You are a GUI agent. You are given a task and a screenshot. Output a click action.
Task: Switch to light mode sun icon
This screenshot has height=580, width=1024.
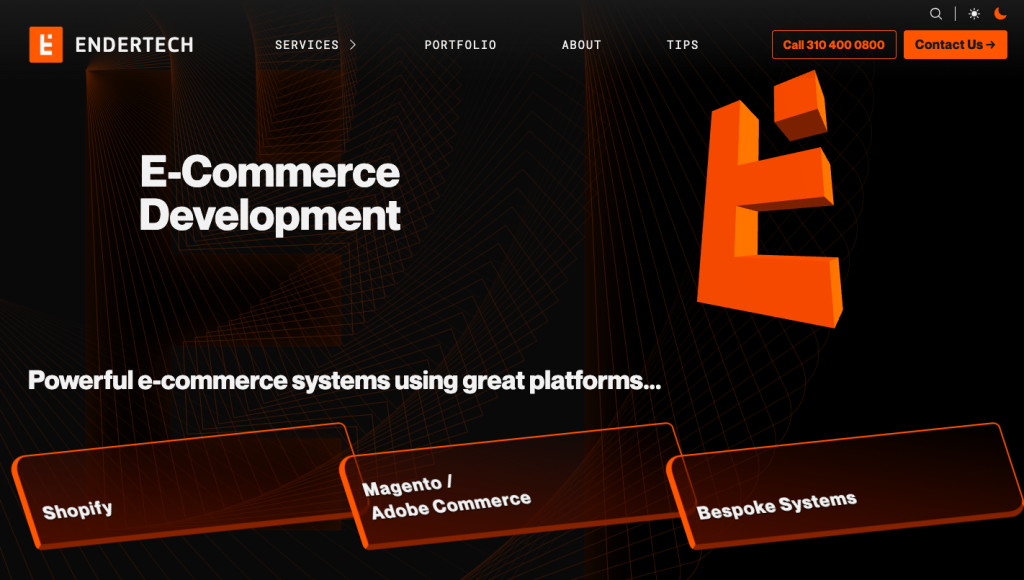pyautogui.click(x=974, y=14)
